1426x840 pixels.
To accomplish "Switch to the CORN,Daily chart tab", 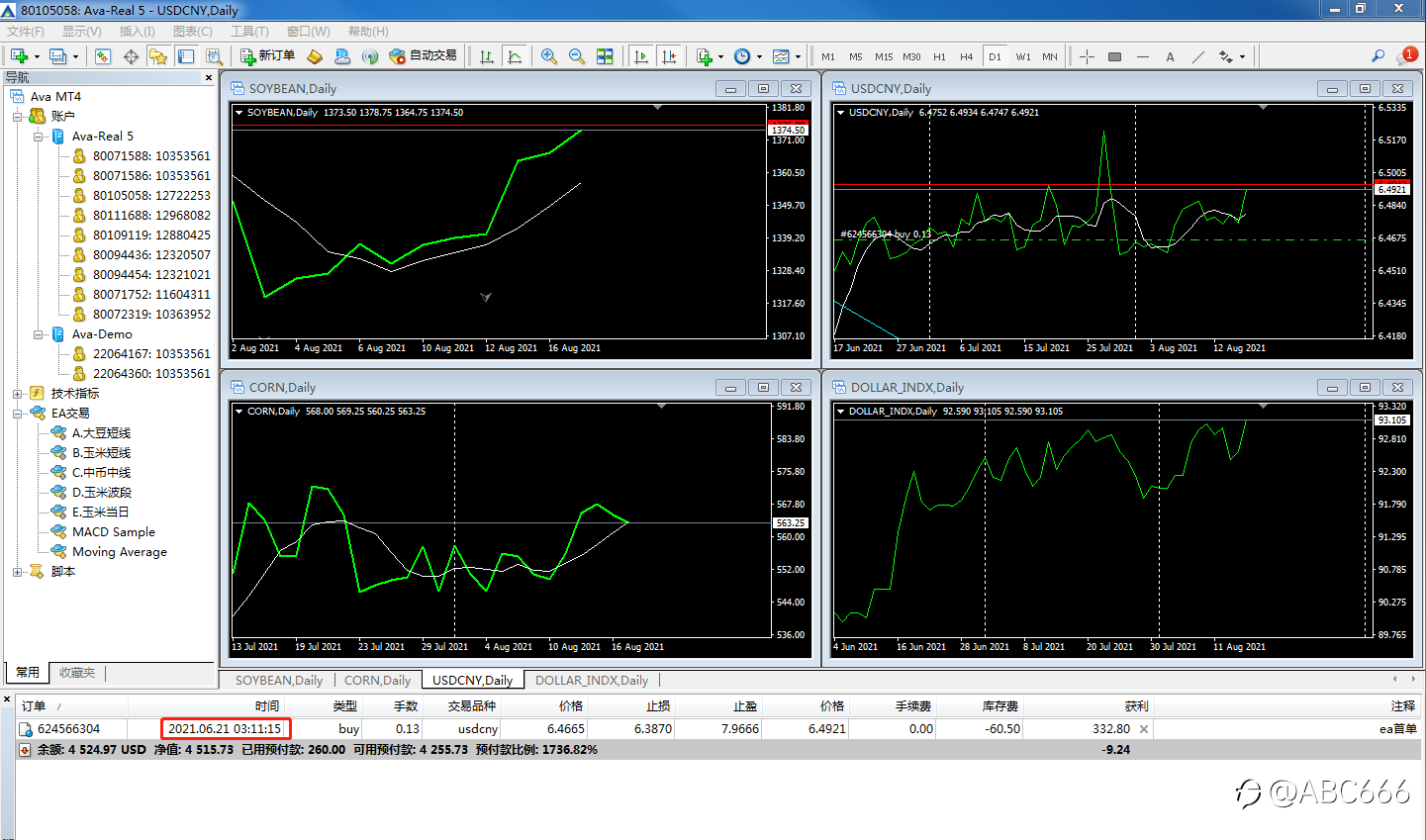I will [x=377, y=680].
